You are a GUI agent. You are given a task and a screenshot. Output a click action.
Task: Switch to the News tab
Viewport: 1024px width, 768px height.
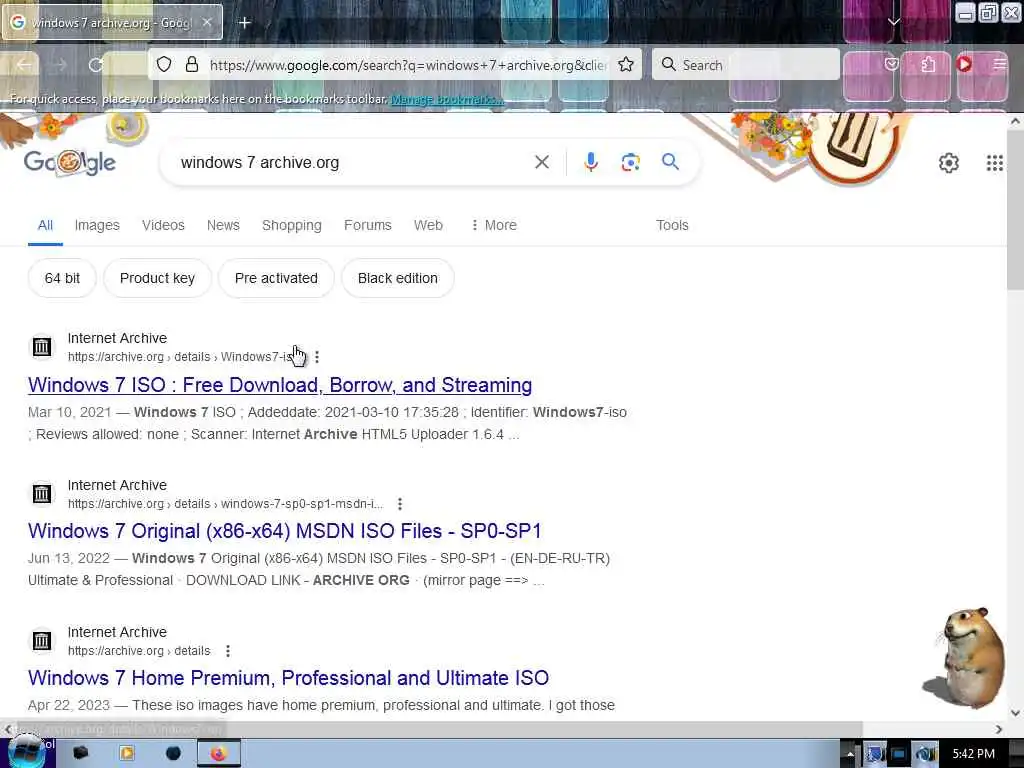click(x=223, y=225)
